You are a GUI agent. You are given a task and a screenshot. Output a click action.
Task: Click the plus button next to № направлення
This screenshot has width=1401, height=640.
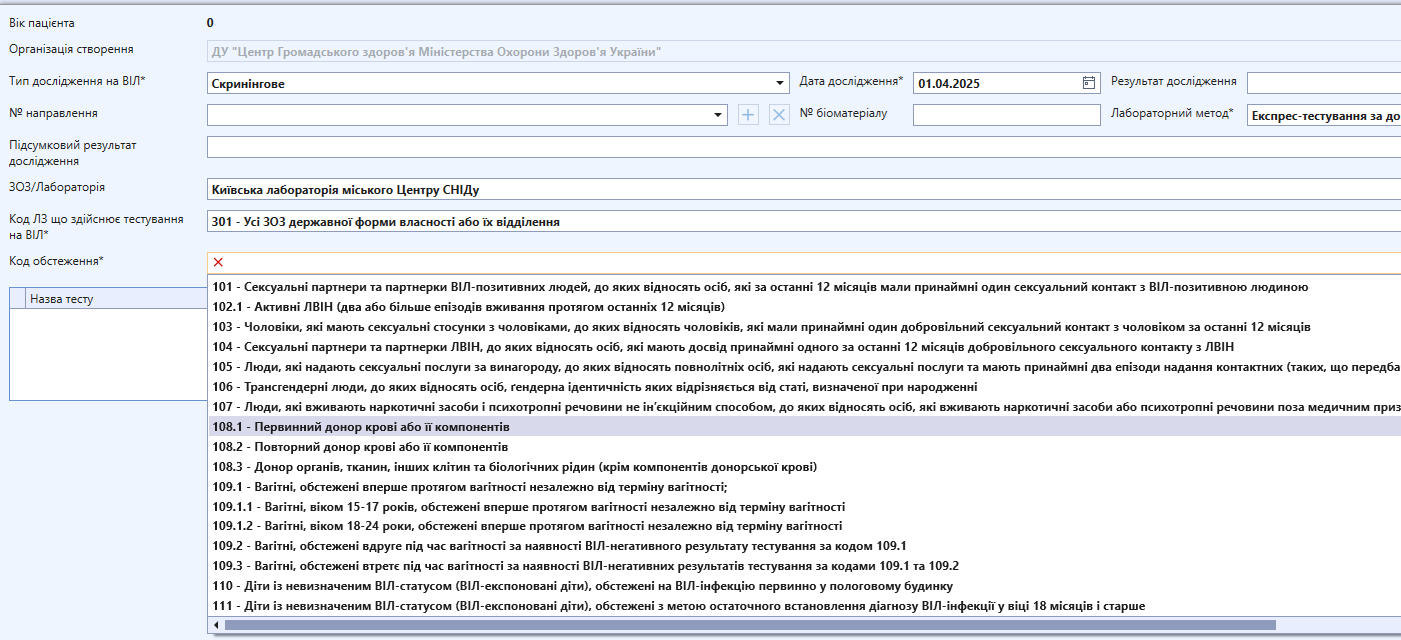(x=748, y=115)
